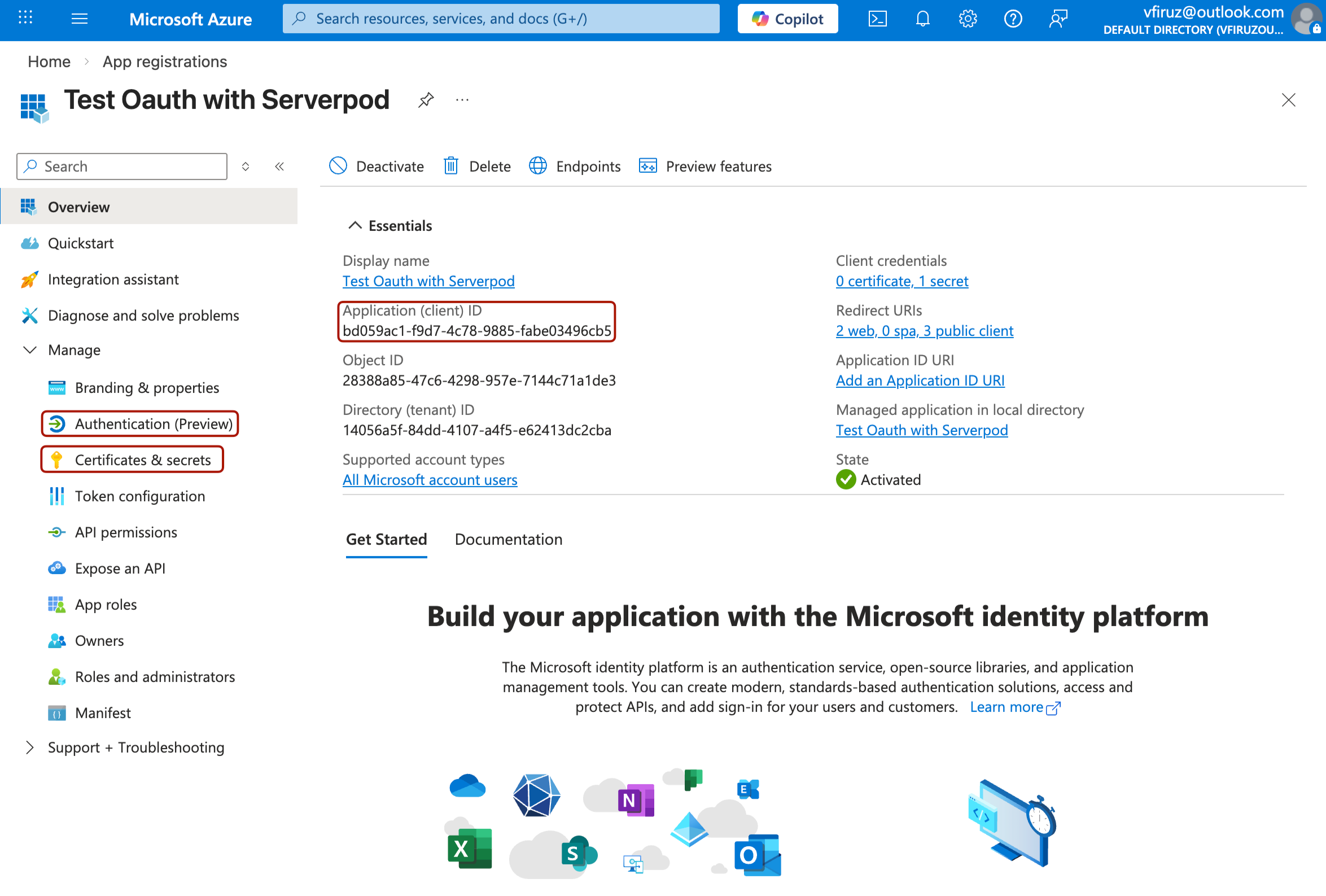Open Certificates & secrets menu item
This screenshot has height=896, width=1326.
pos(143,460)
